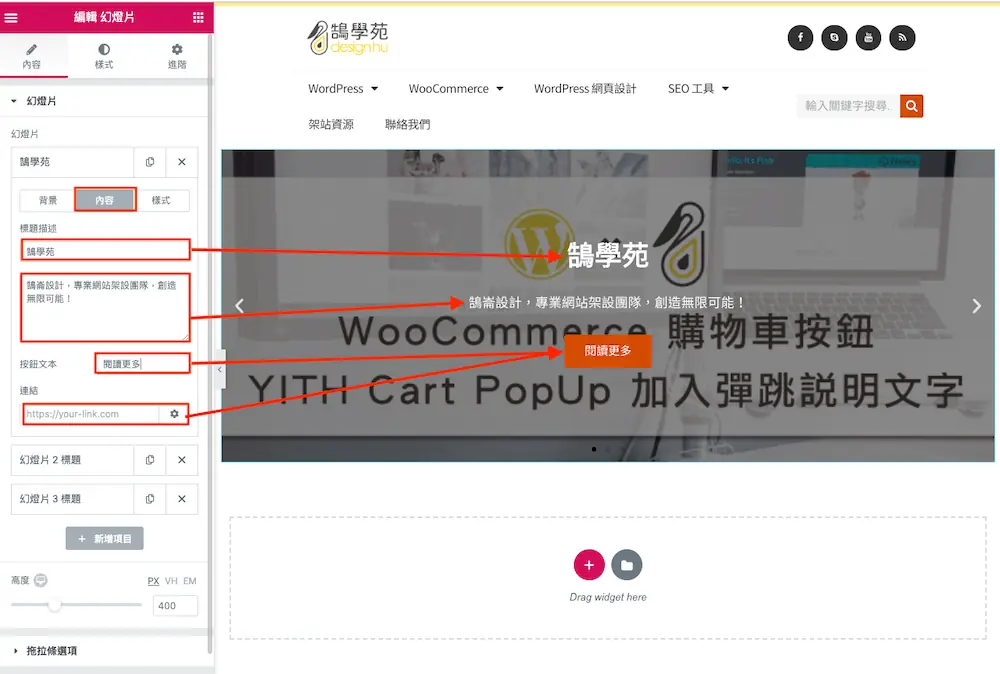
Task: Open 聯絡我們 menu item
Action: [408, 124]
